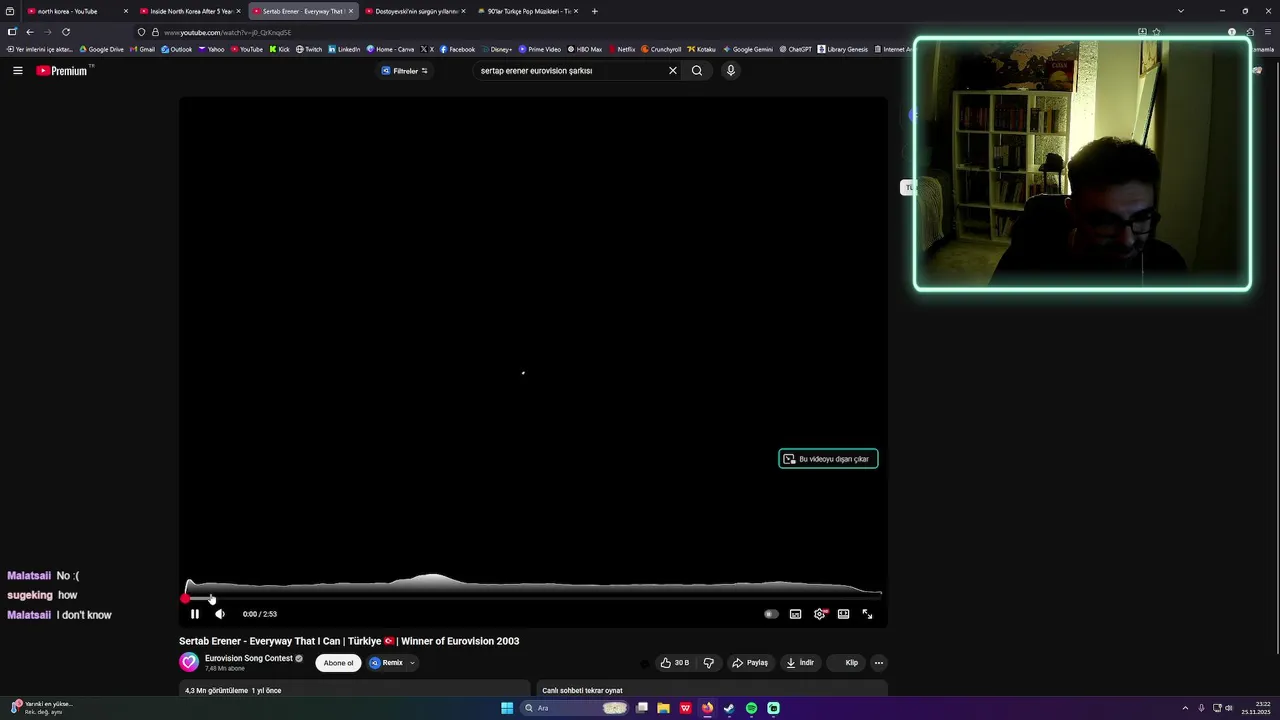Open the LinkedIn bookmark

point(344,49)
